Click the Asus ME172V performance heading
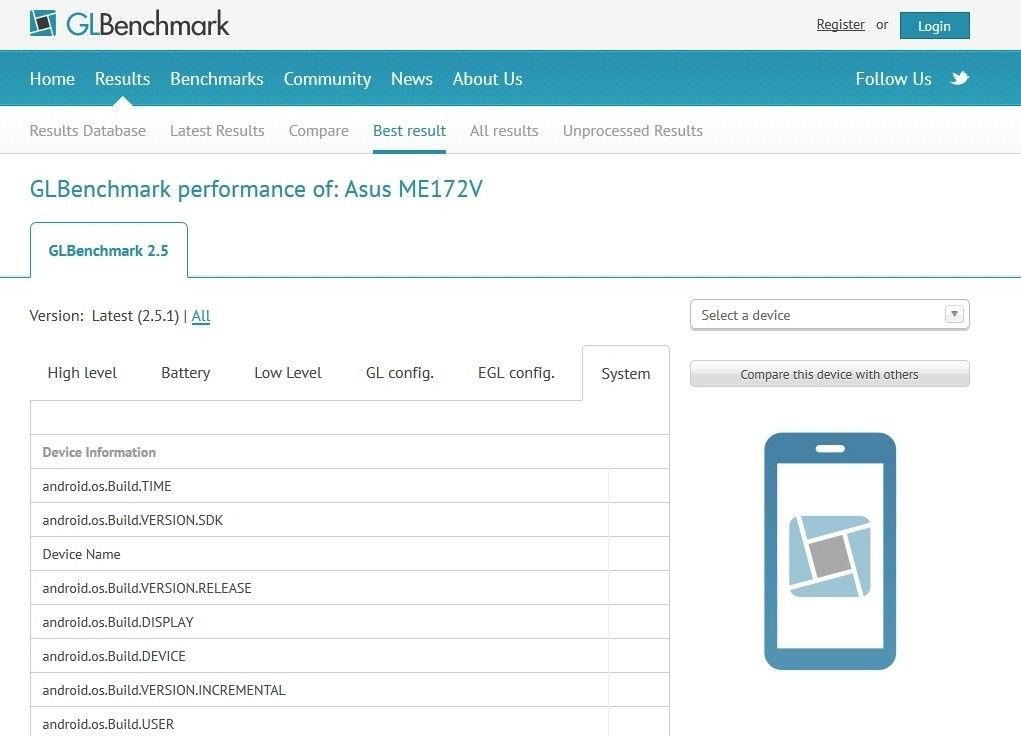 pyautogui.click(x=256, y=189)
